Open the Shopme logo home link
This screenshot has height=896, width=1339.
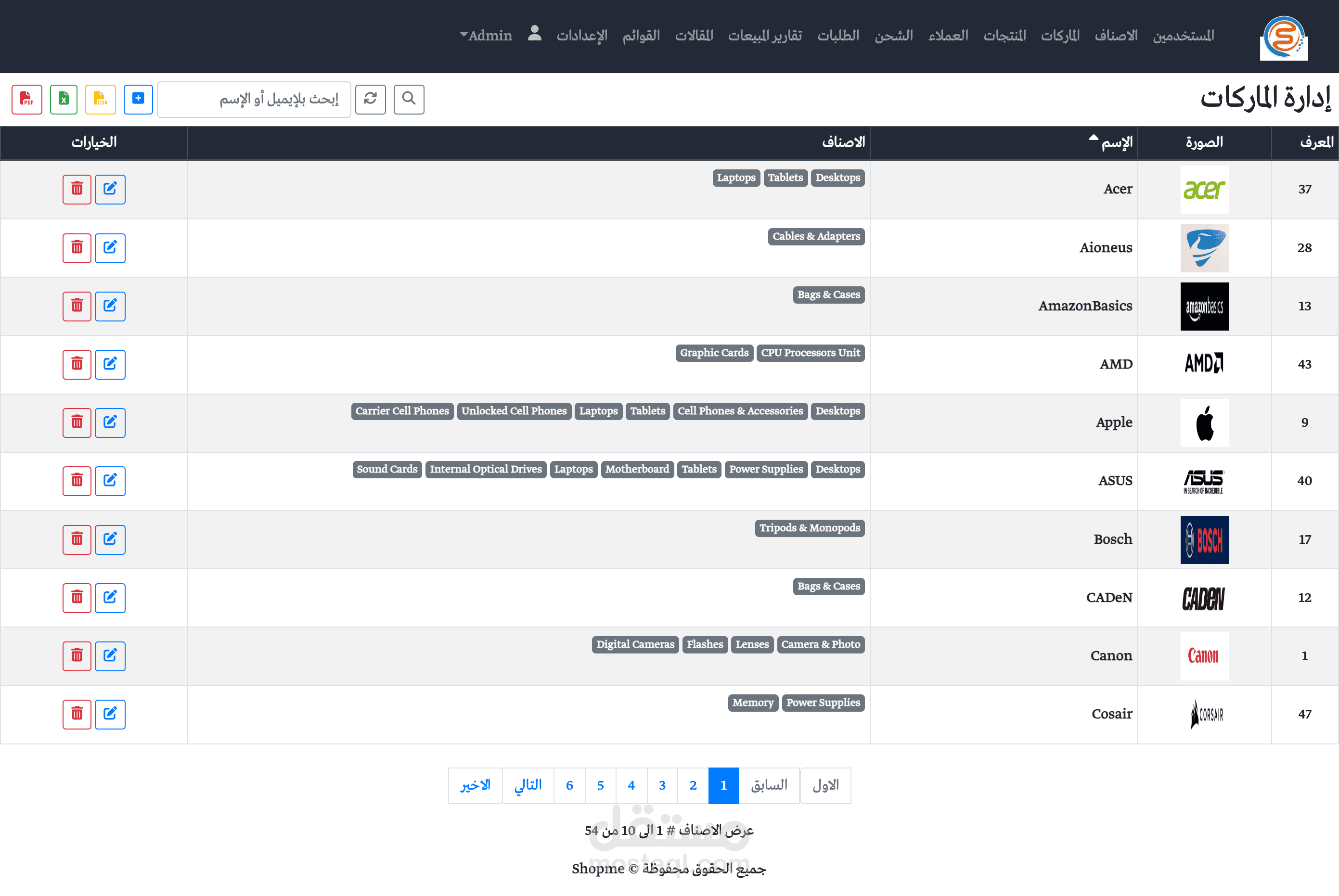[x=1284, y=38]
